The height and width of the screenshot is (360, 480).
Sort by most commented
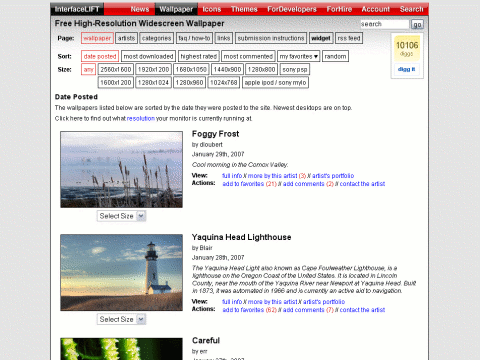click(x=248, y=56)
